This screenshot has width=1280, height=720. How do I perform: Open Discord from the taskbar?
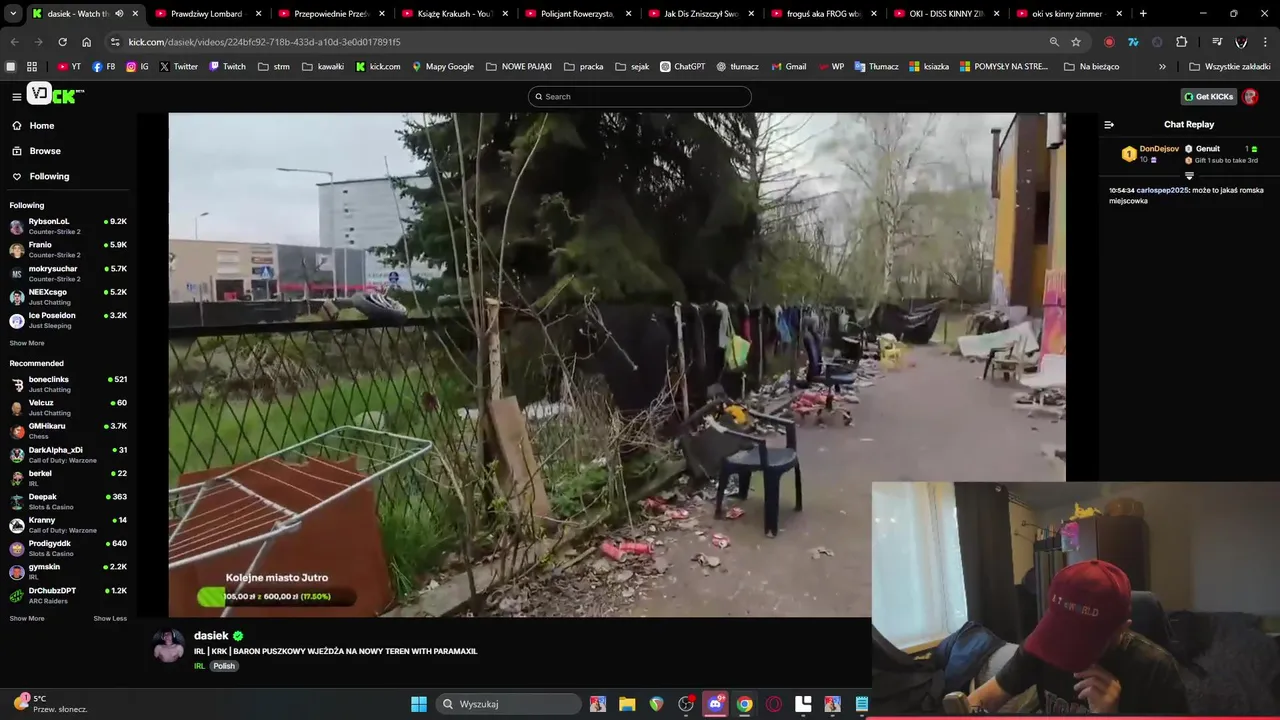pyautogui.click(x=715, y=704)
